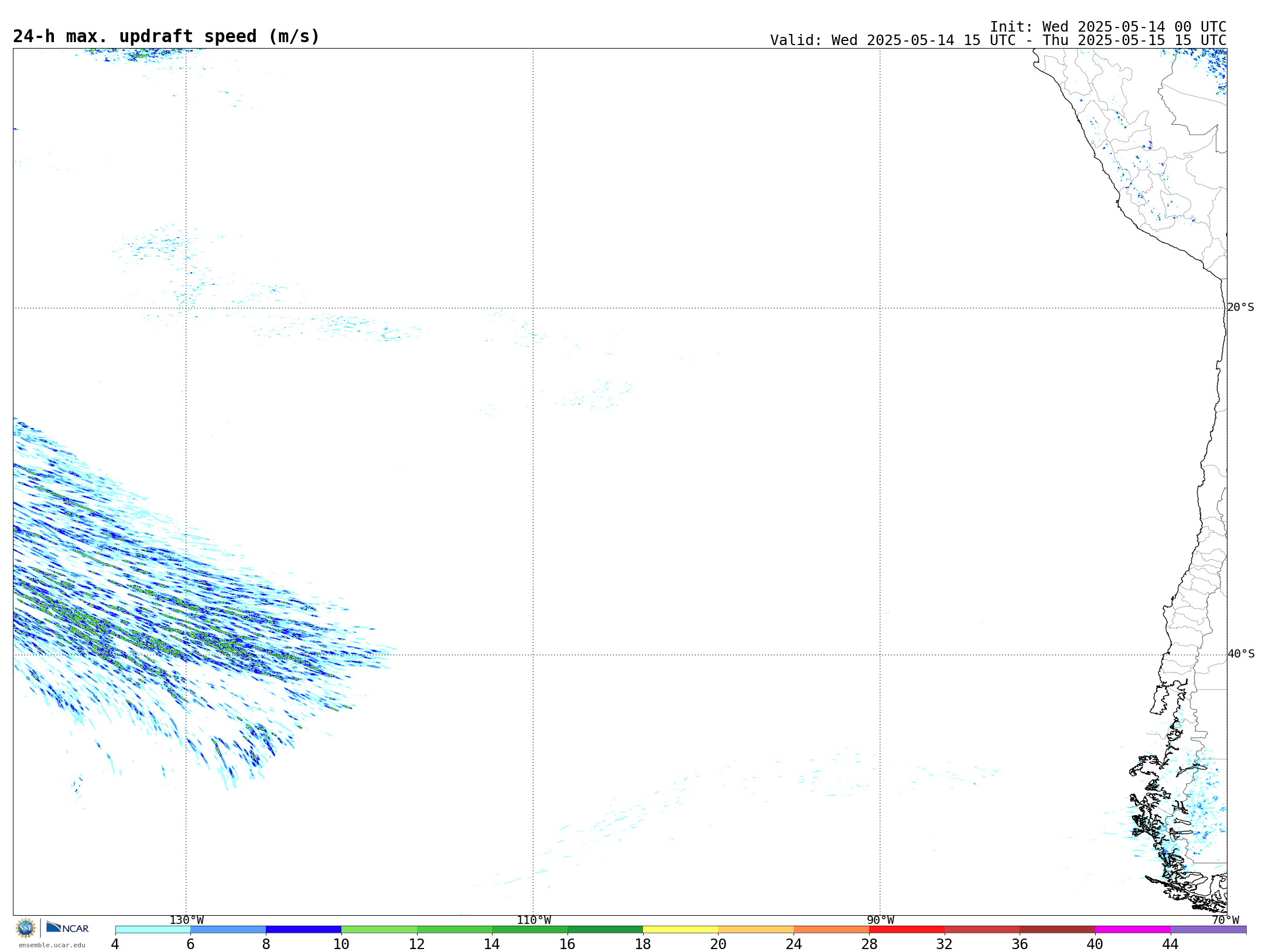Click the 90°W longitude label
Image resolution: width=1265 pixels, height=952 pixels.
click(x=880, y=920)
